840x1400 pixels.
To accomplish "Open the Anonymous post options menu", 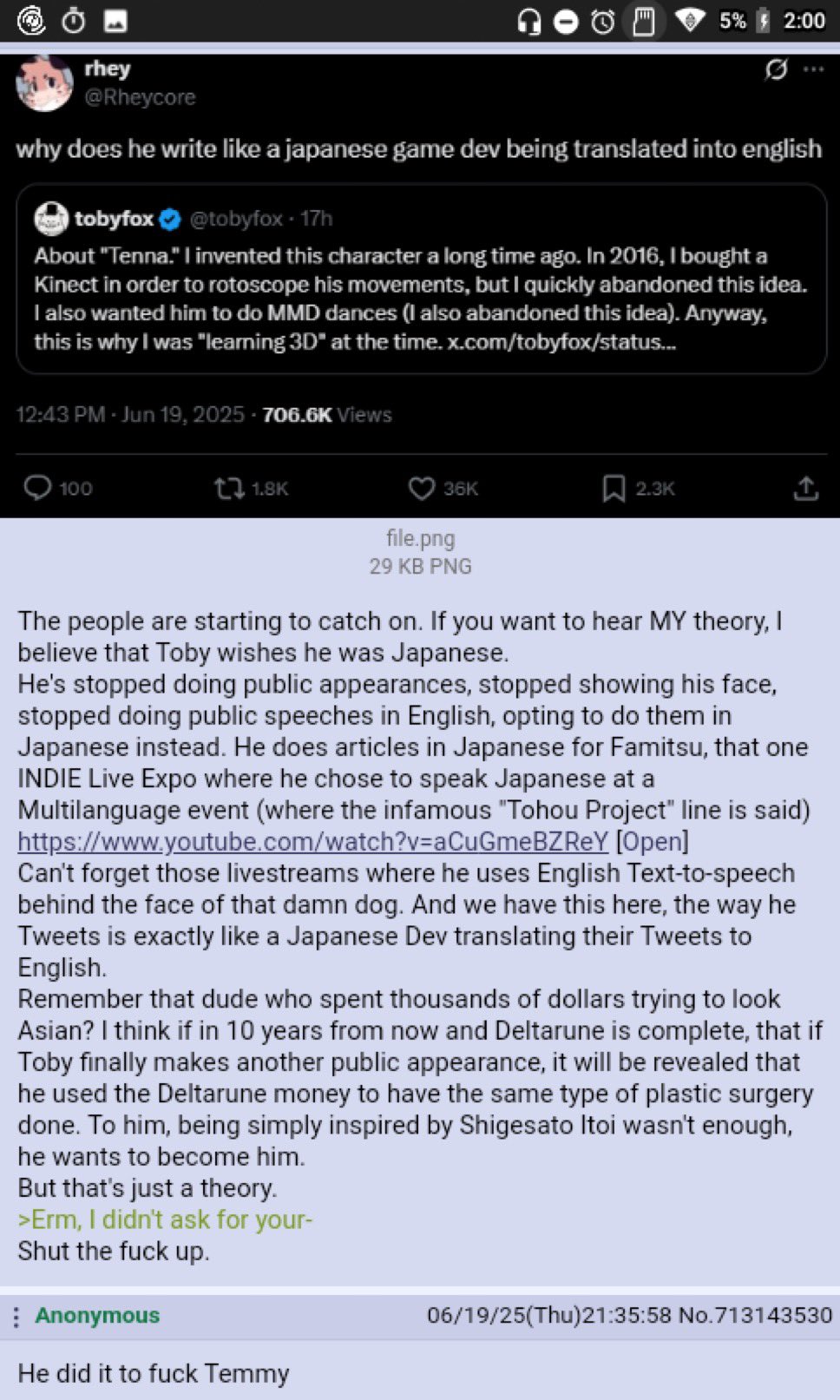I will pyautogui.click(x=17, y=1316).
